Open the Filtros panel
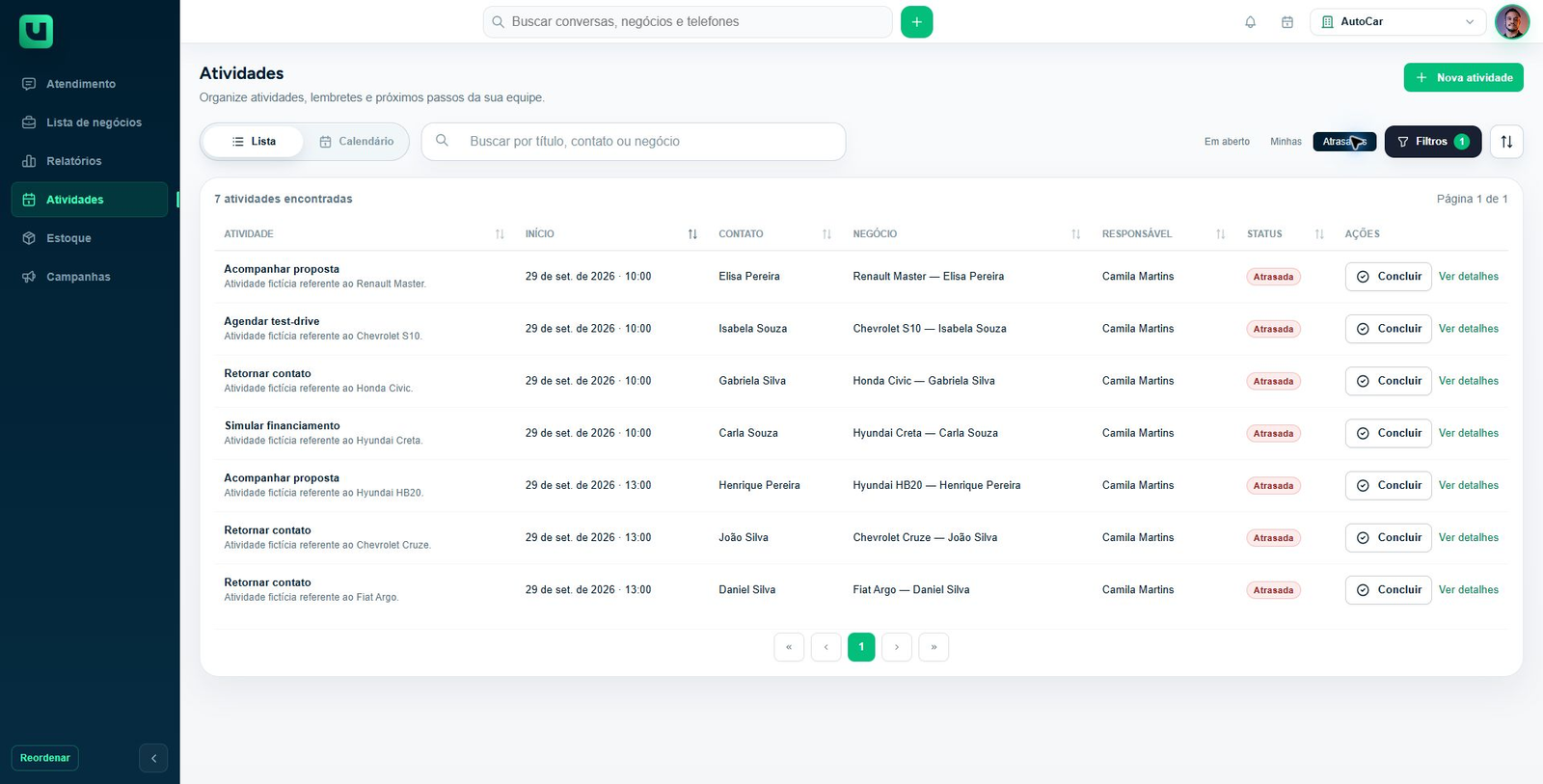1543x784 pixels. pos(1432,142)
